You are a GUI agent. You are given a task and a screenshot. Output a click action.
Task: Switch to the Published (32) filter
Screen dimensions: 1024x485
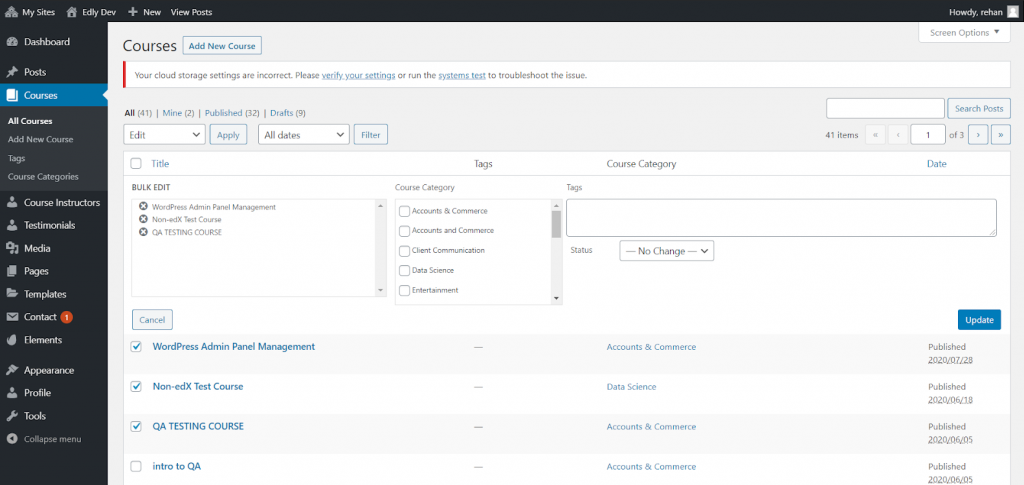coord(233,113)
